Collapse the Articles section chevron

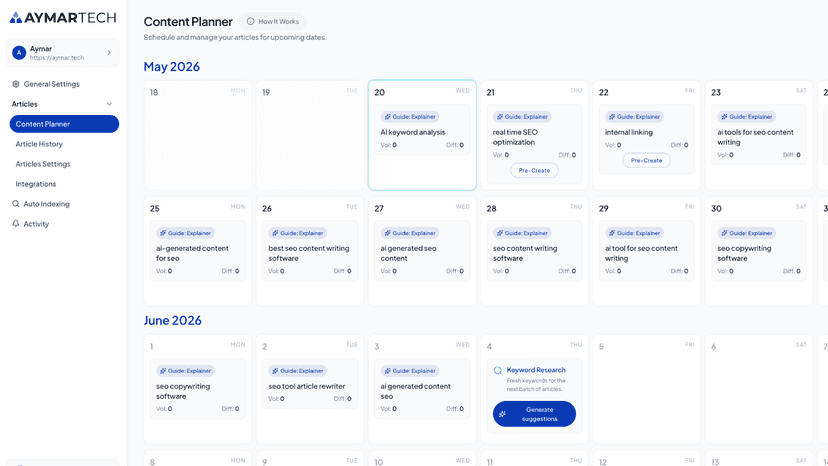coord(109,104)
